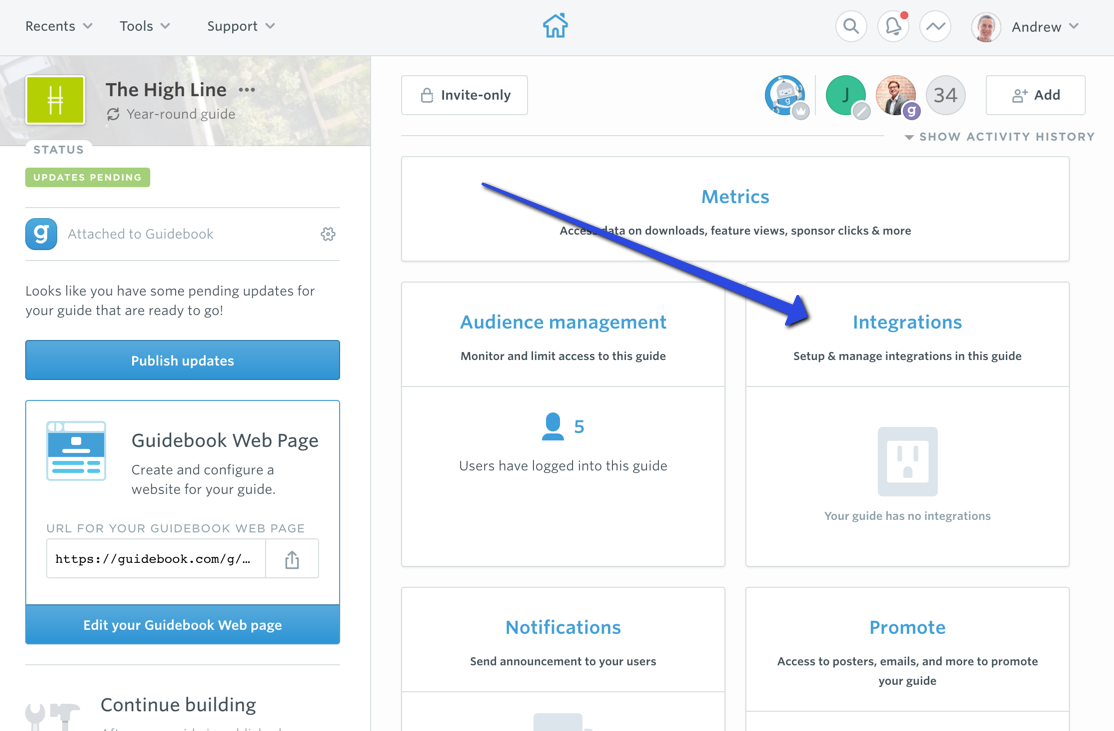
Task: Click the Guidebook Web Page illustration icon
Action: point(76,450)
